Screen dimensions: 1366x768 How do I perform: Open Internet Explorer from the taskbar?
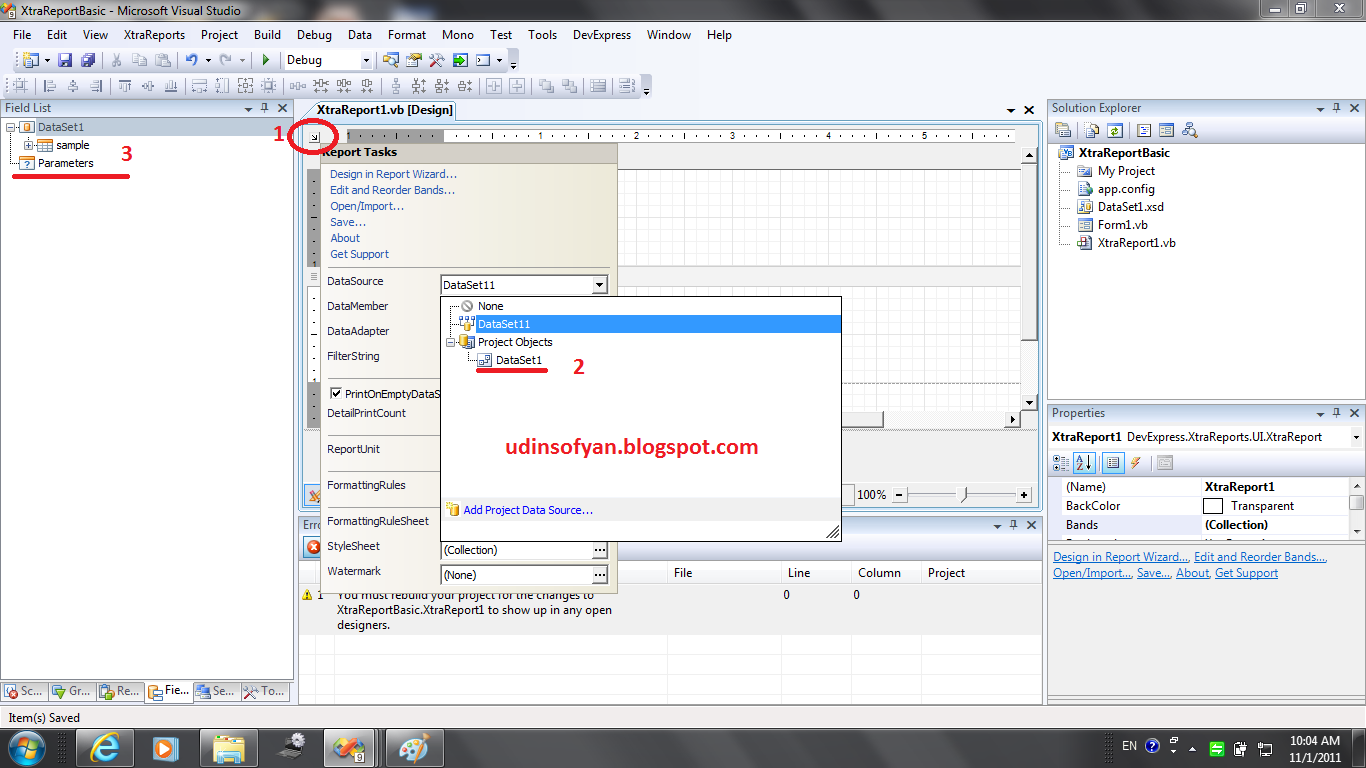coord(105,747)
